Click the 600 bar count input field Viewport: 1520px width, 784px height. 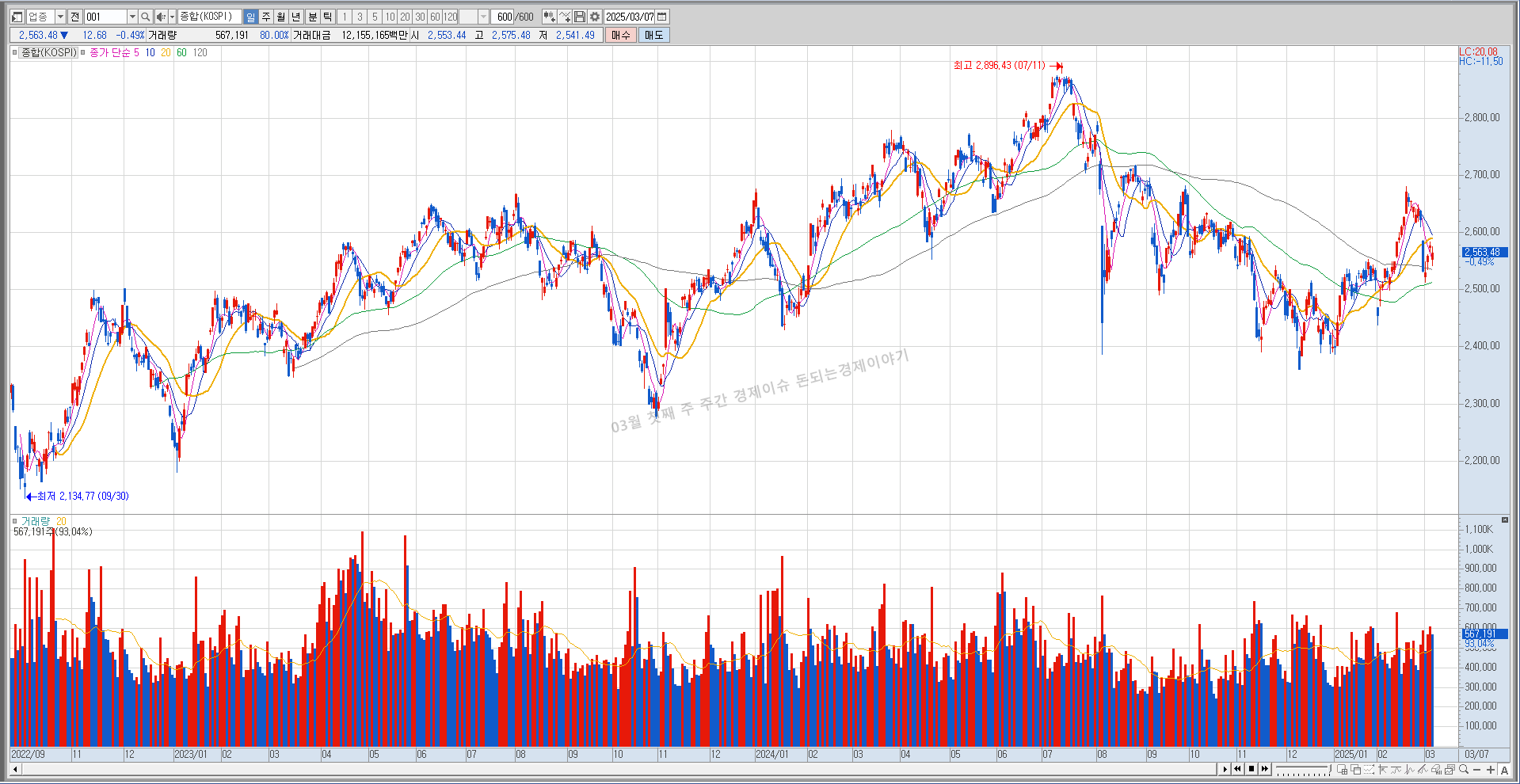pyautogui.click(x=503, y=17)
